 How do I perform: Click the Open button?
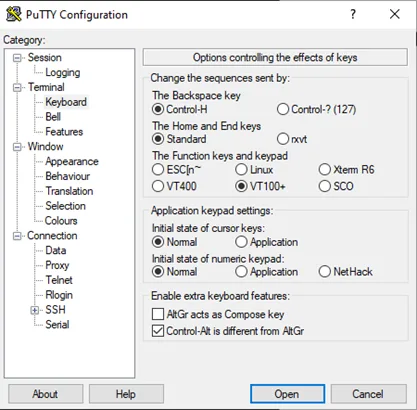(x=287, y=394)
